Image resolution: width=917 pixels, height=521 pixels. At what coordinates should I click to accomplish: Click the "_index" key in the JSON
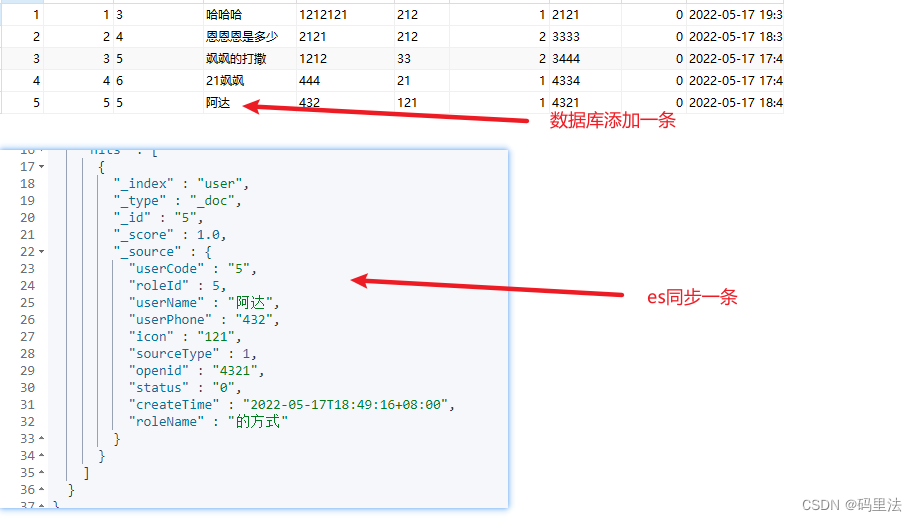144,184
